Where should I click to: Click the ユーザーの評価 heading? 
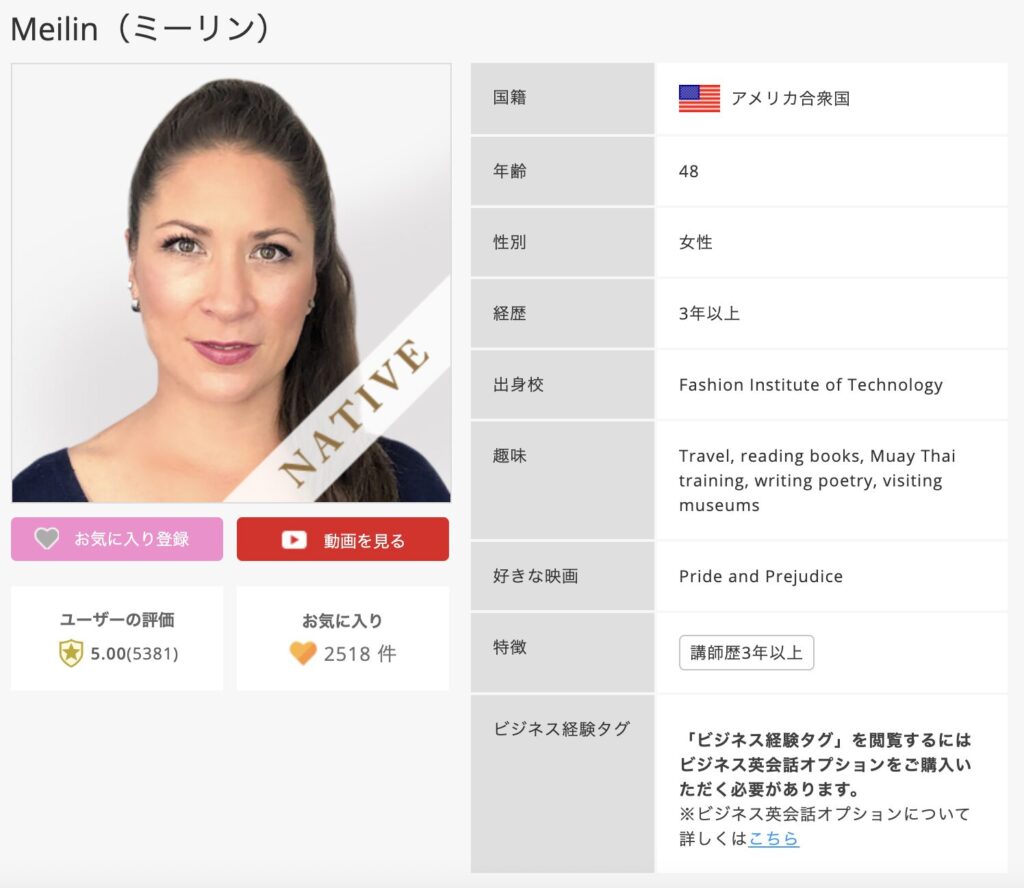click(x=117, y=620)
